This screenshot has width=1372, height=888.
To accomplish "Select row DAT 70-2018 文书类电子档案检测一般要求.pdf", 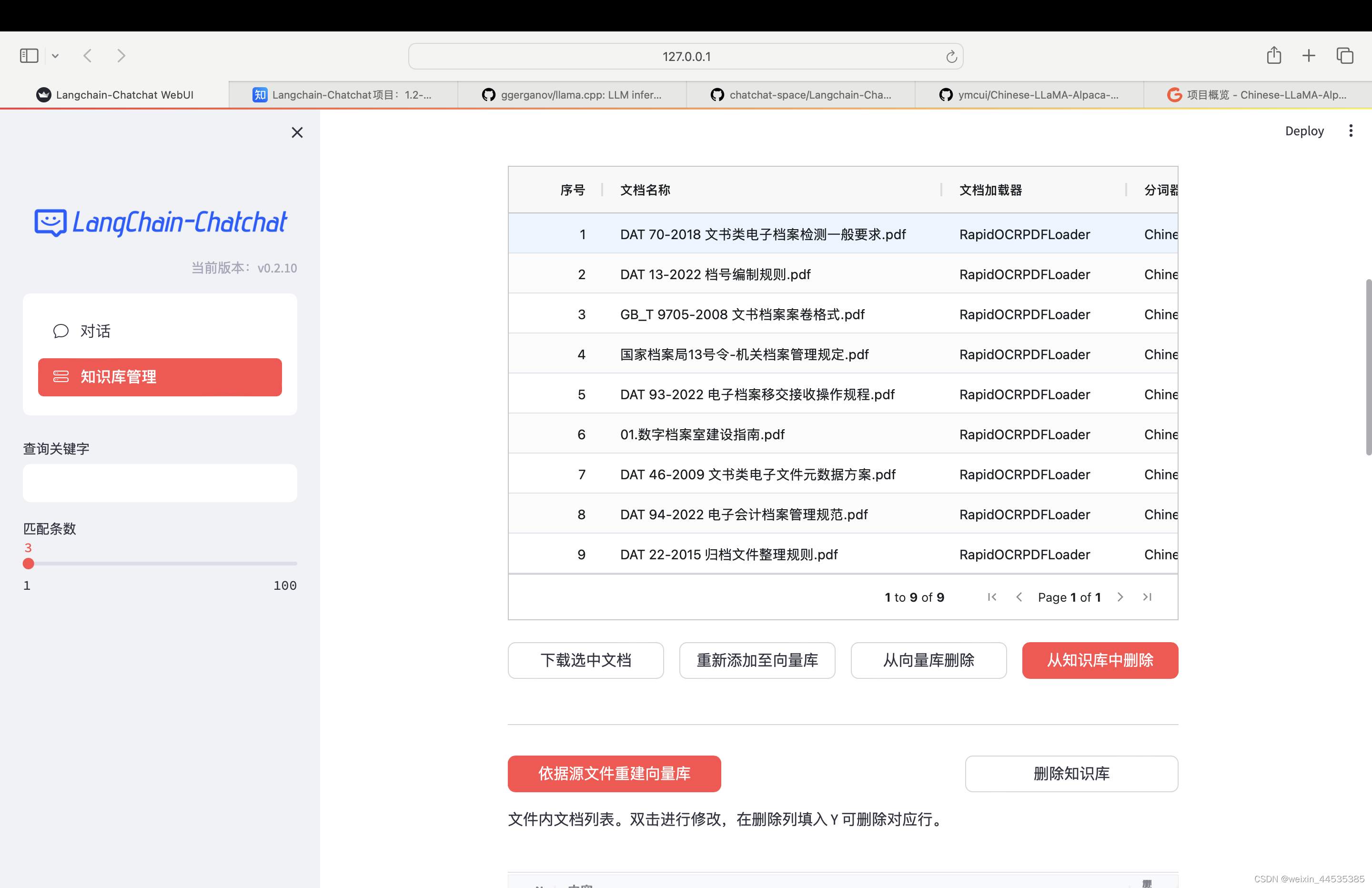I will tap(842, 234).
